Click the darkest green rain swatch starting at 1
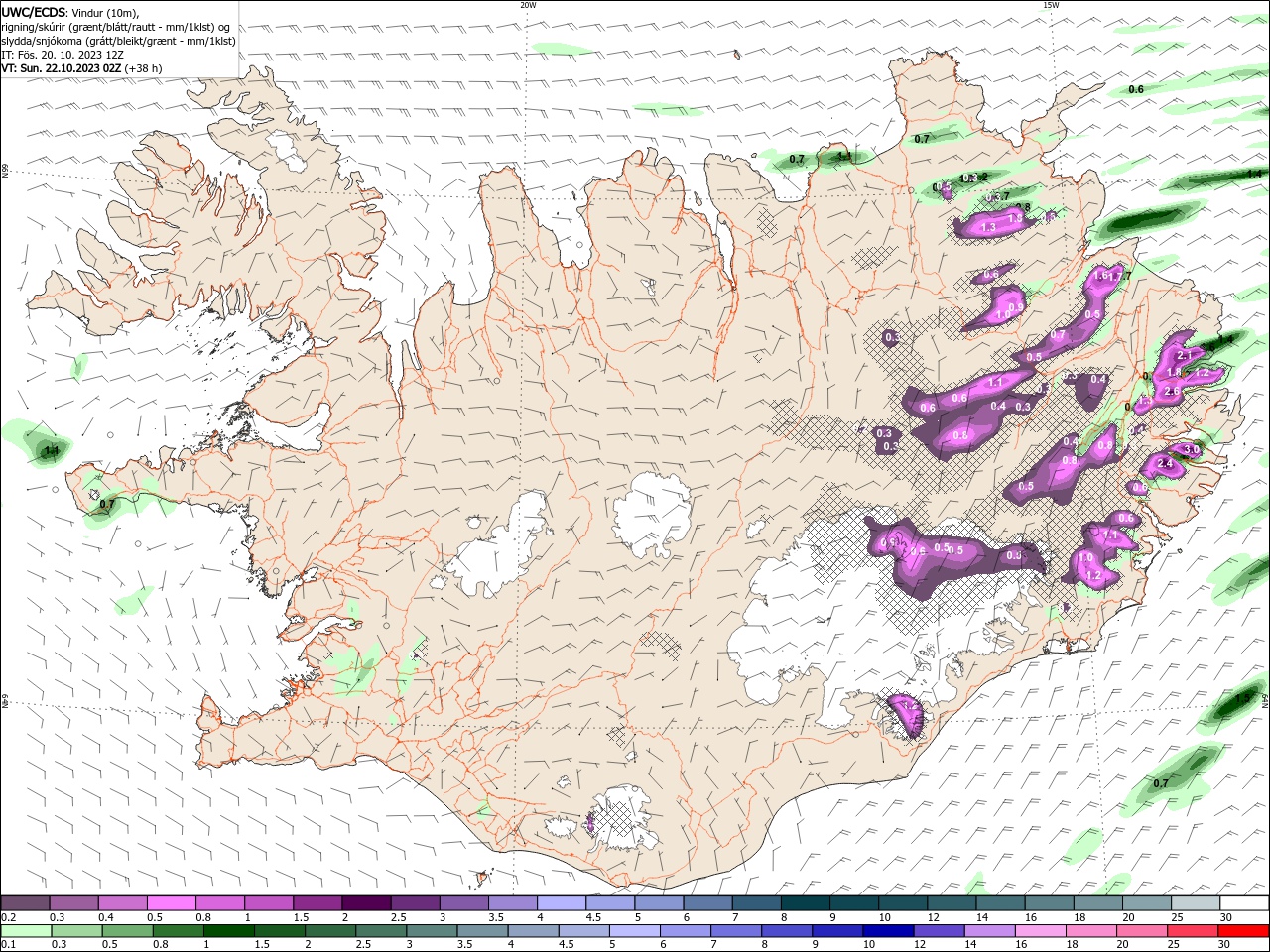 (228, 931)
